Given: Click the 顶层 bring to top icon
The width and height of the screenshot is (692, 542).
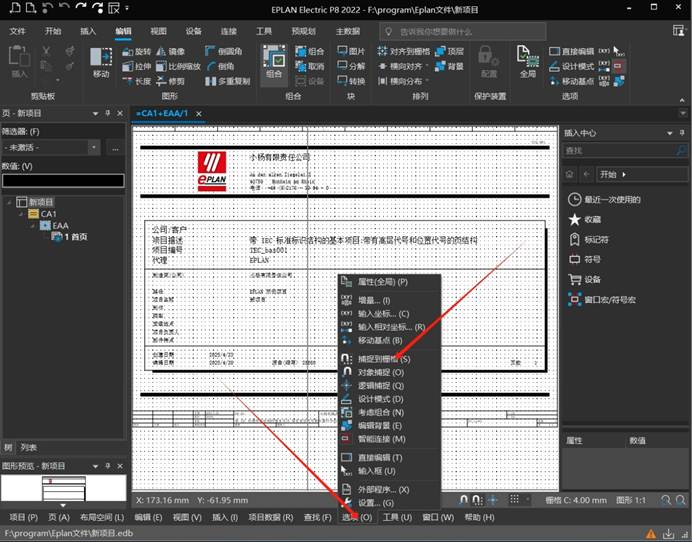Looking at the screenshot, I should (449, 52).
